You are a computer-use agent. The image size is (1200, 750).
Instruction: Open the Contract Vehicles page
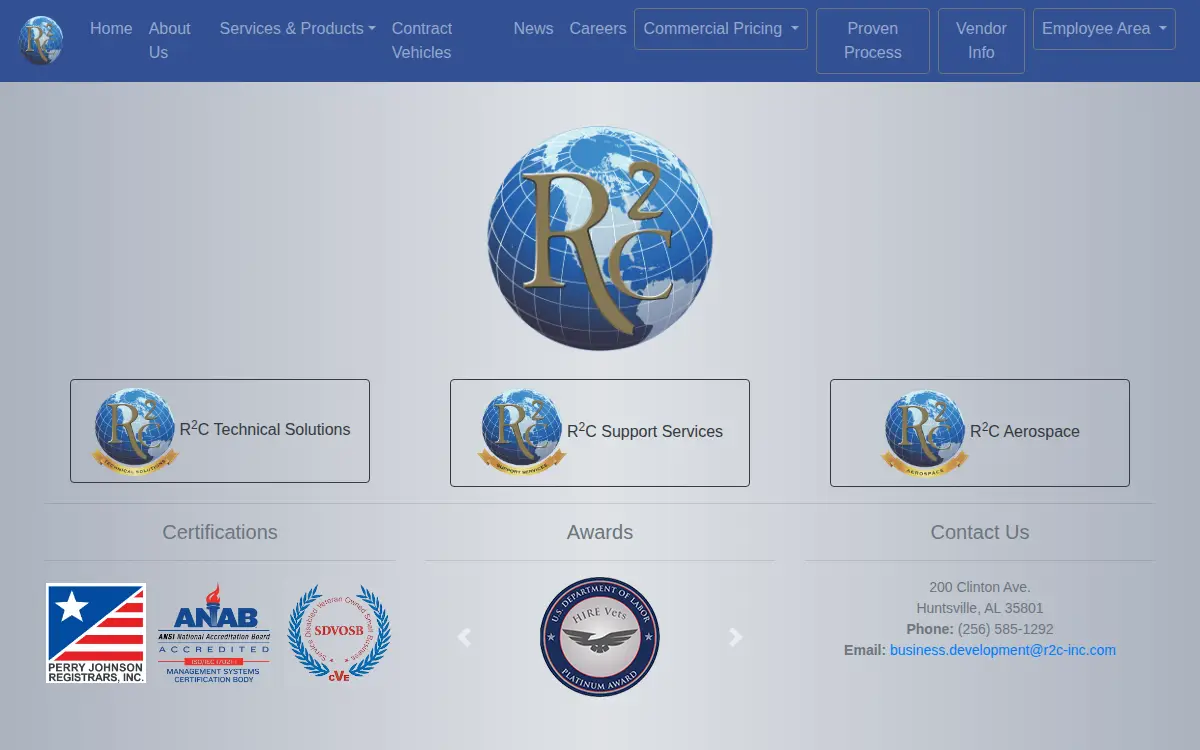point(422,41)
